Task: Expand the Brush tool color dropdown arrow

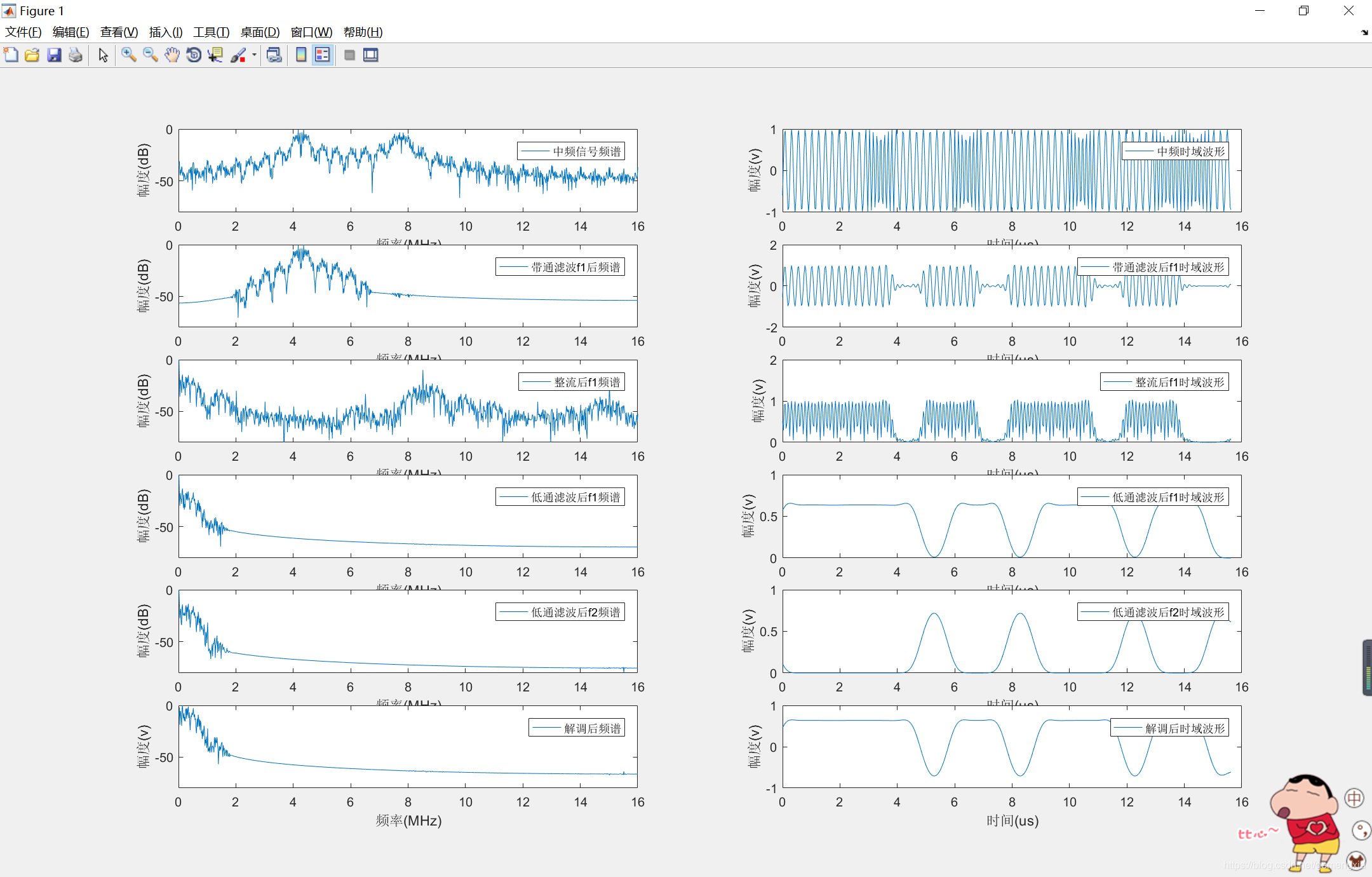Action: click(254, 55)
